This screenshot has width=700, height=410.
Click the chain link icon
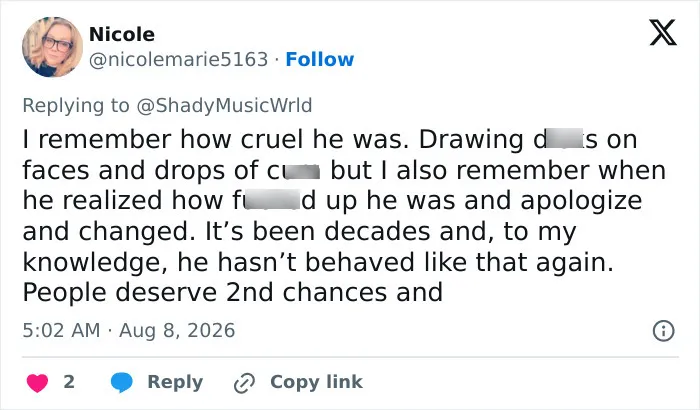[x=244, y=383]
